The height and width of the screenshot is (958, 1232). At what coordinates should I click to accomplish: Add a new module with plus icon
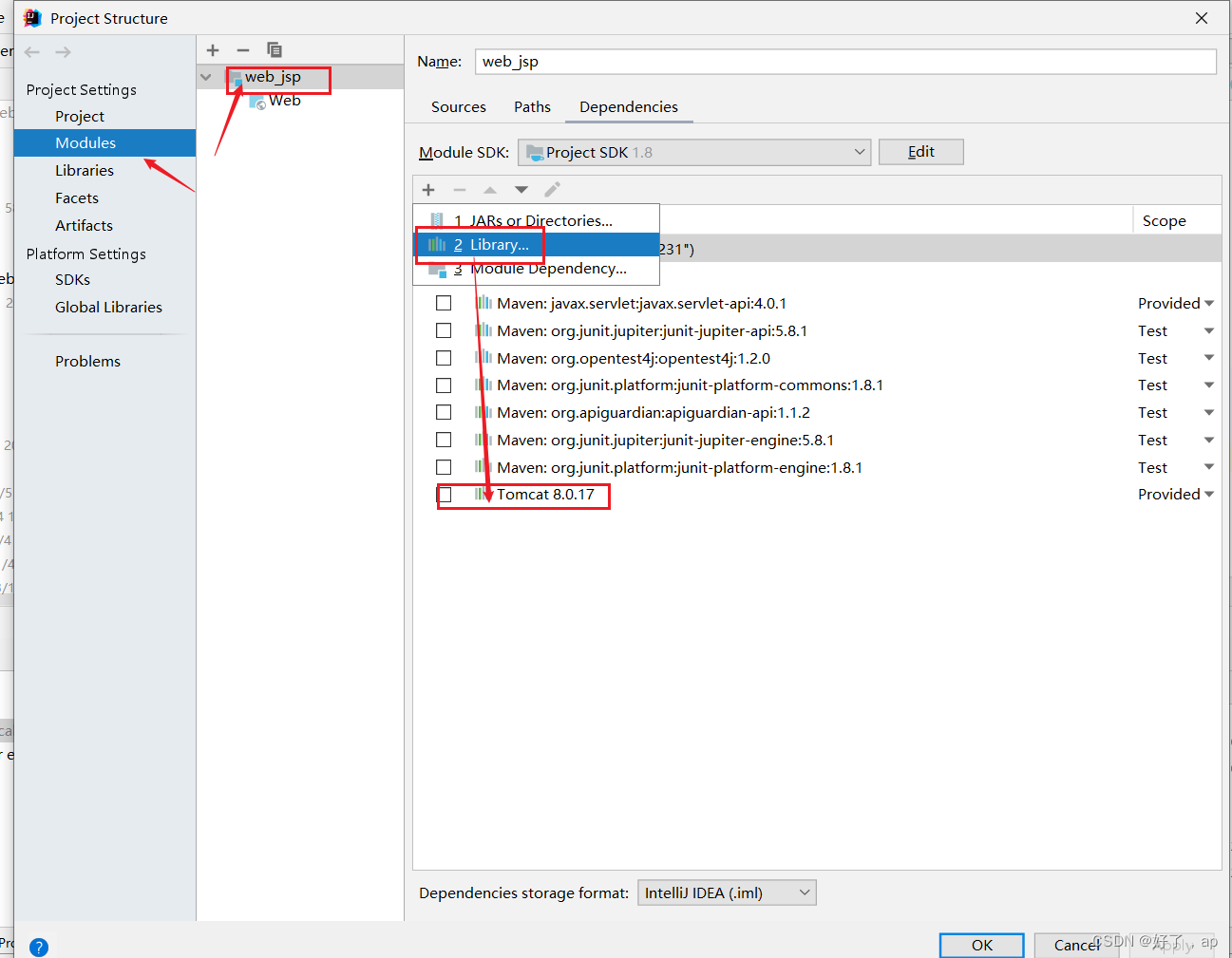click(213, 50)
